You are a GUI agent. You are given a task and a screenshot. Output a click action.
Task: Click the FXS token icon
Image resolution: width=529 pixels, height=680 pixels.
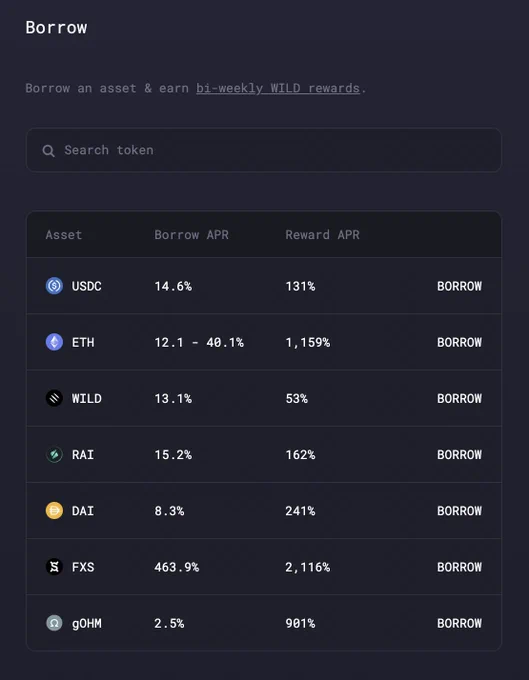click(54, 567)
